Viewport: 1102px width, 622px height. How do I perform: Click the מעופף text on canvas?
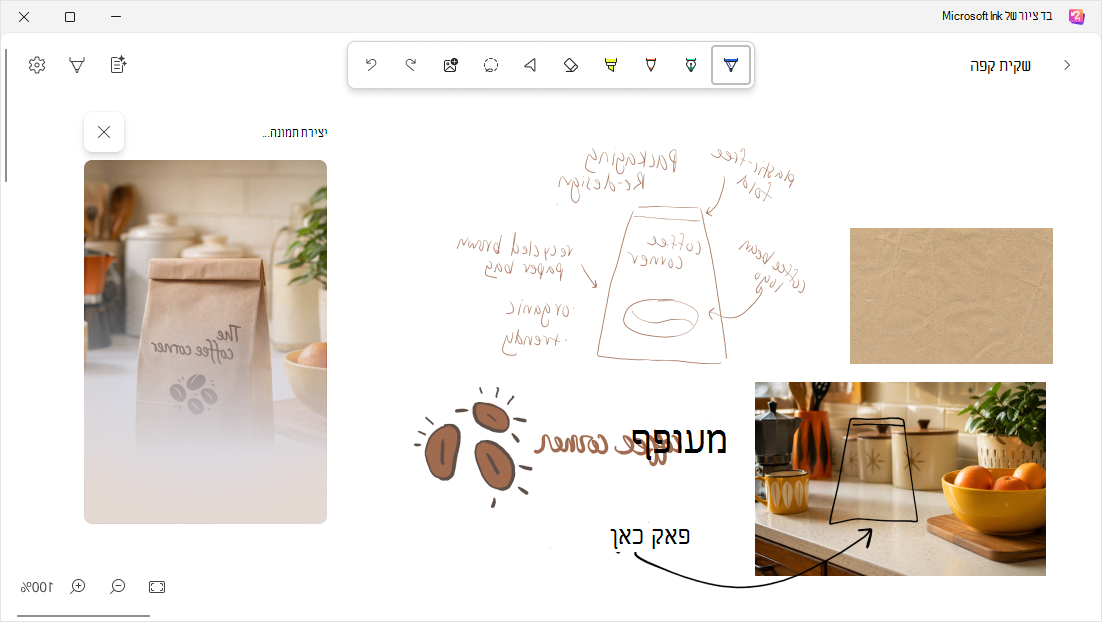tap(679, 441)
